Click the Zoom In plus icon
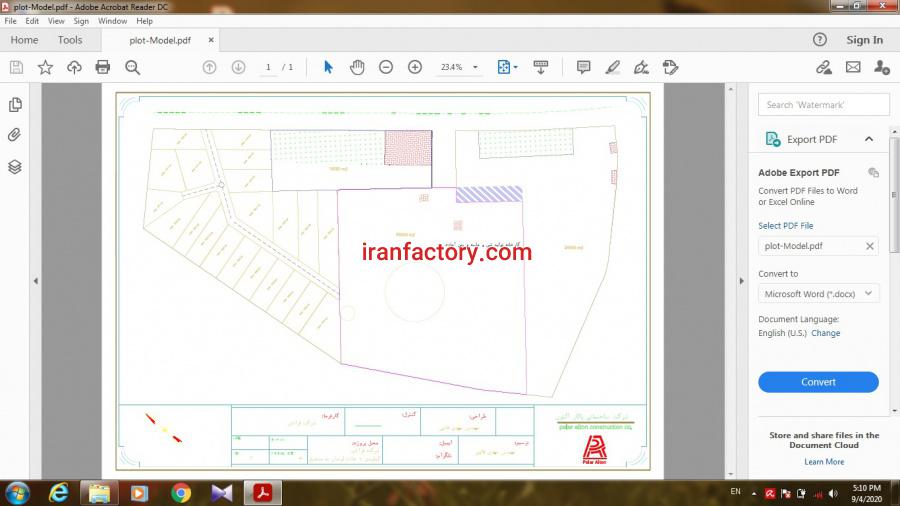Image resolution: width=900 pixels, height=506 pixels. pyautogui.click(x=415, y=67)
